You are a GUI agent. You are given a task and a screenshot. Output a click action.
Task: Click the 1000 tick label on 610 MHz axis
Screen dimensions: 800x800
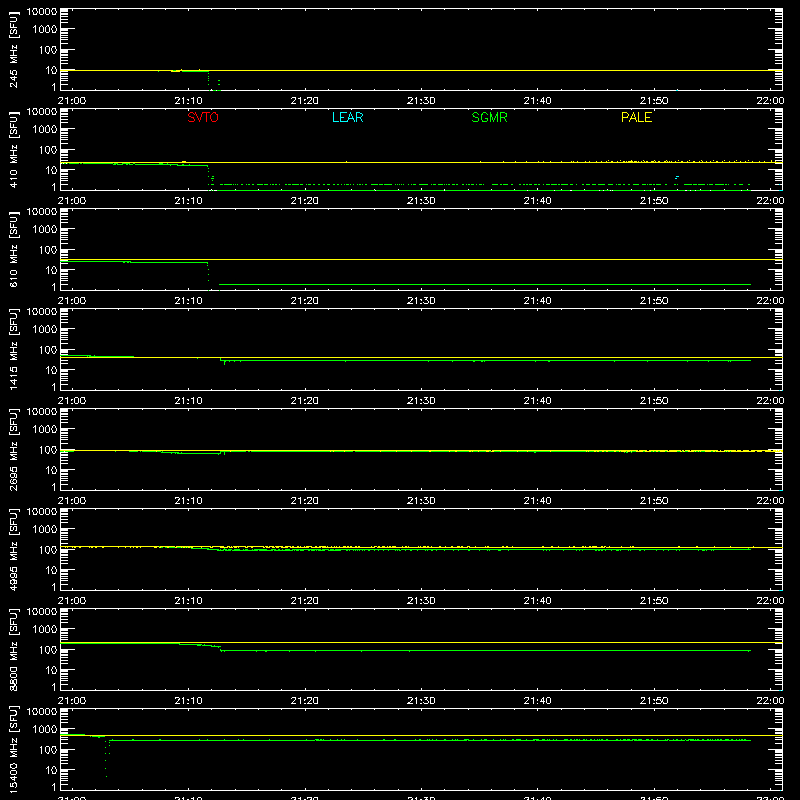45,229
